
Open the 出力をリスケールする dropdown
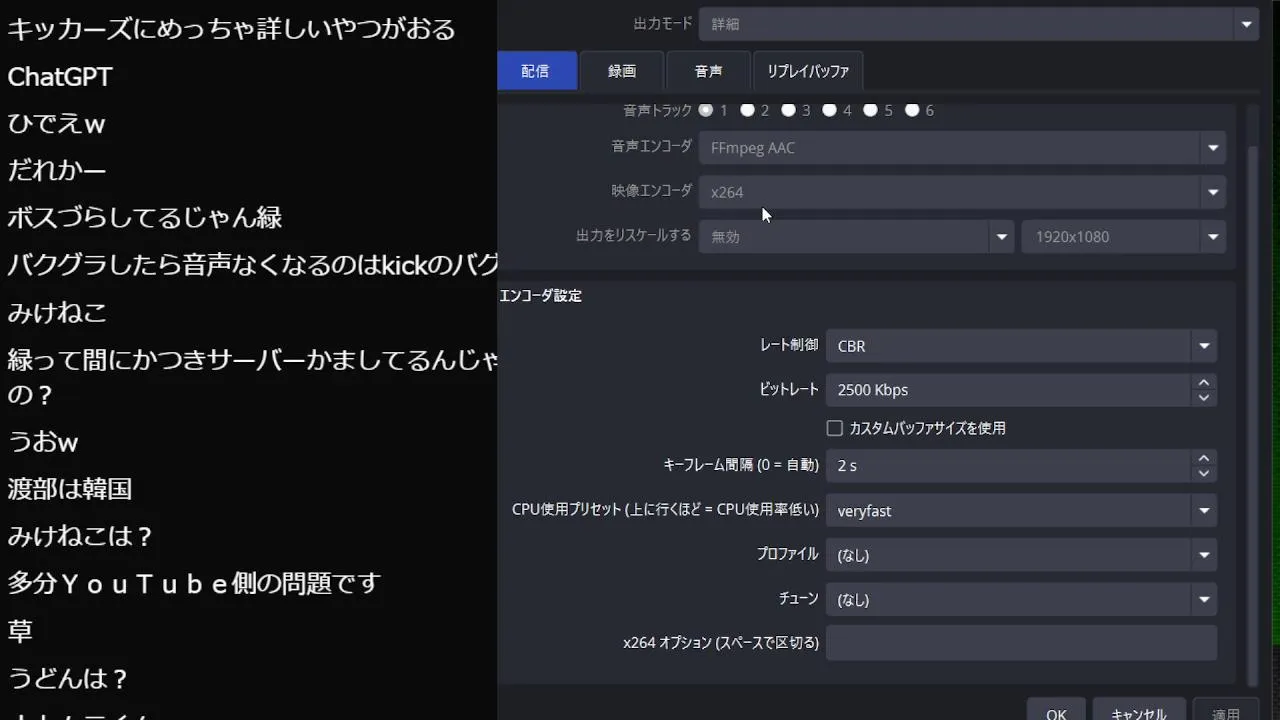click(856, 237)
